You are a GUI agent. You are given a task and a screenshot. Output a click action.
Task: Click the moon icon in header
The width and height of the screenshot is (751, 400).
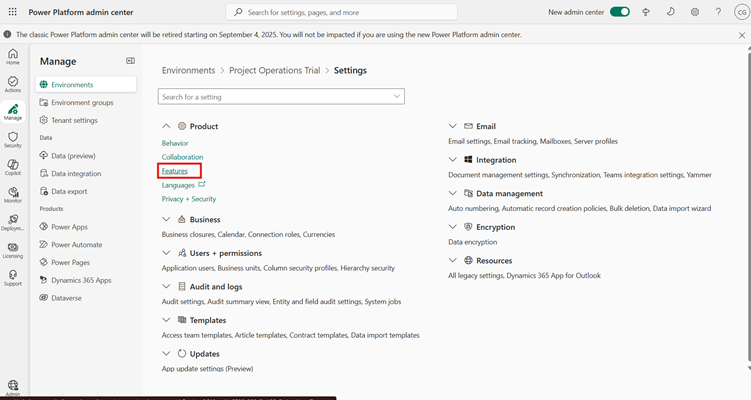[x=671, y=12]
